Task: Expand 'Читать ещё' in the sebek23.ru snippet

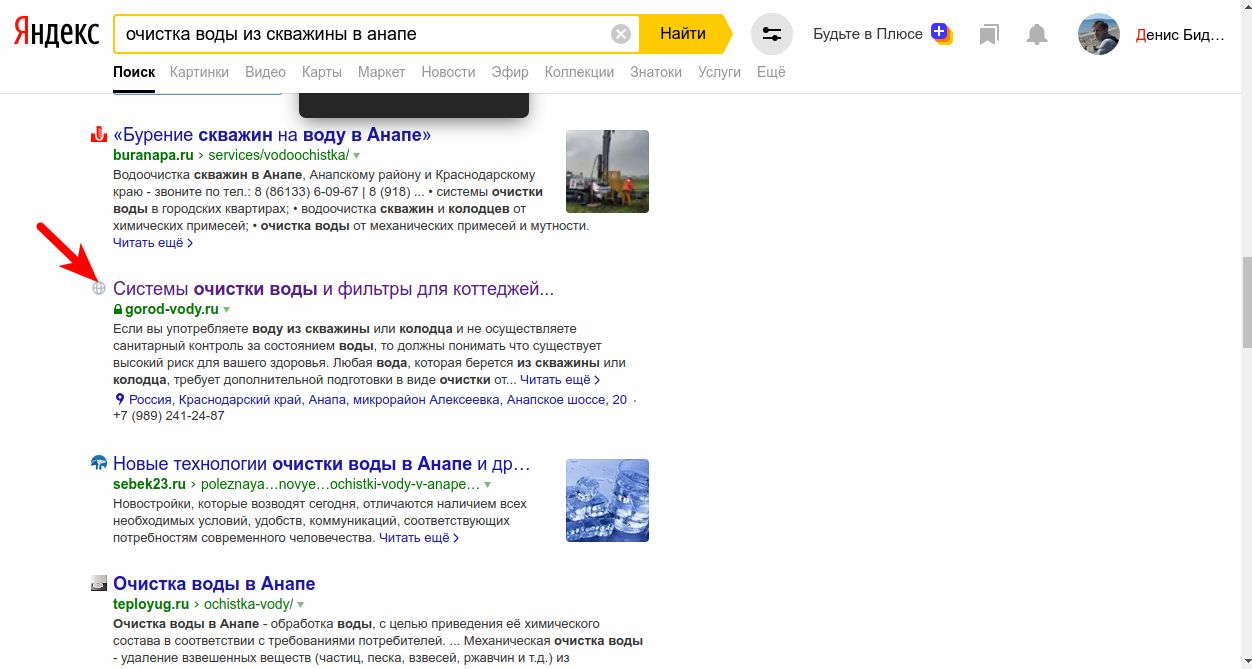Action: [x=419, y=538]
